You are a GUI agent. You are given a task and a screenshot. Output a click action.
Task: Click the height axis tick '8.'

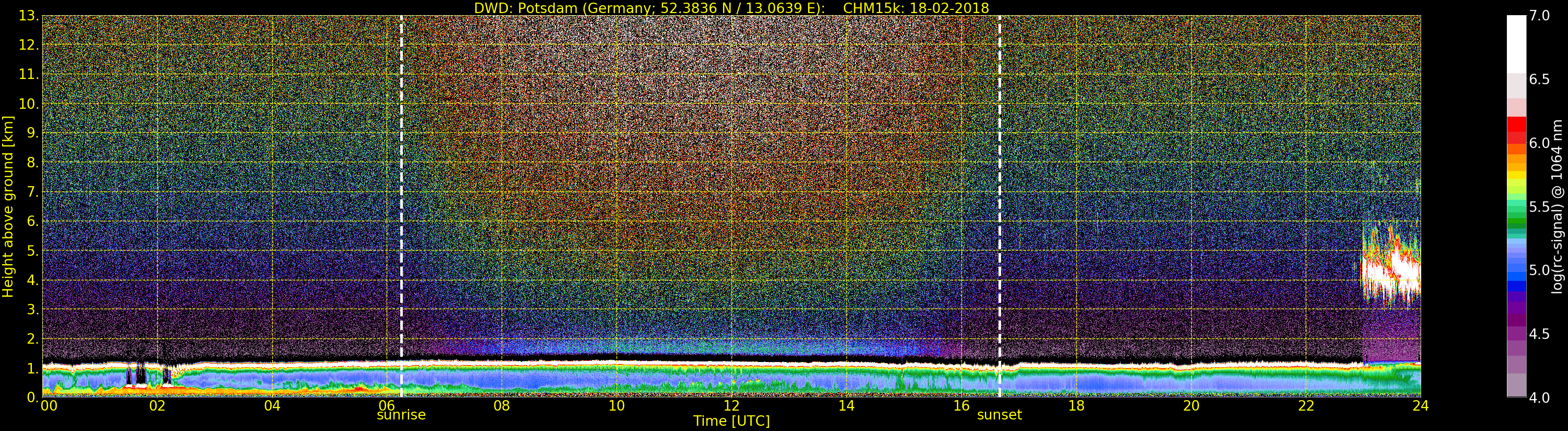tap(33, 163)
